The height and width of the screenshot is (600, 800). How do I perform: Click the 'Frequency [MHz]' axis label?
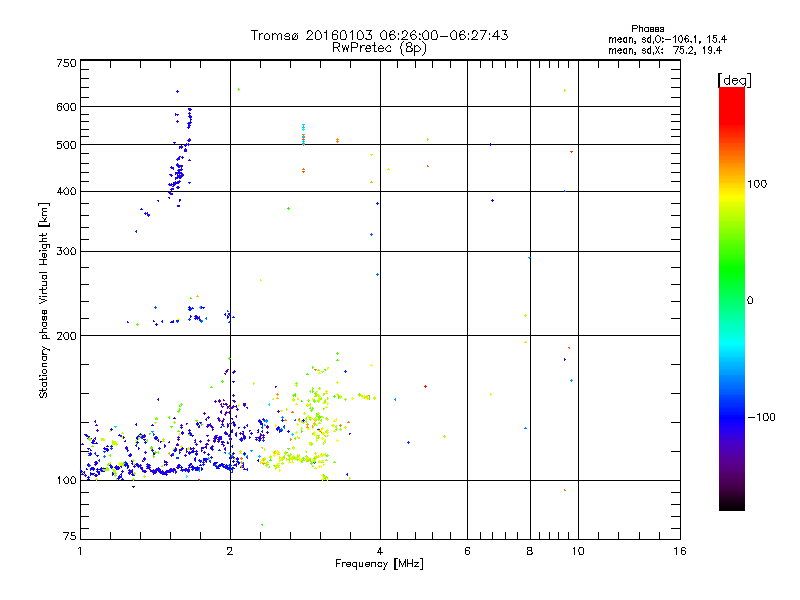[379, 564]
